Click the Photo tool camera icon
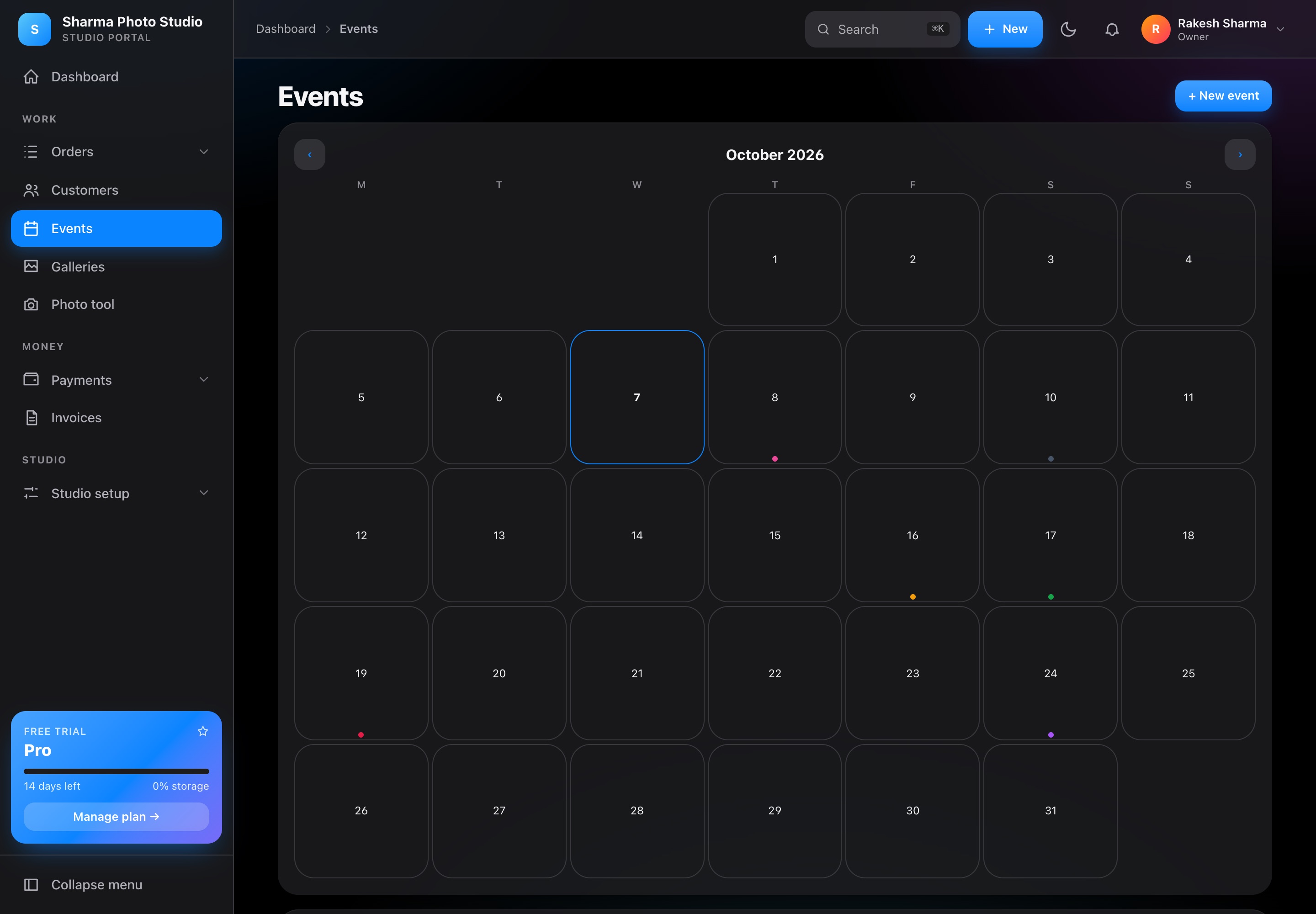 click(x=31, y=305)
